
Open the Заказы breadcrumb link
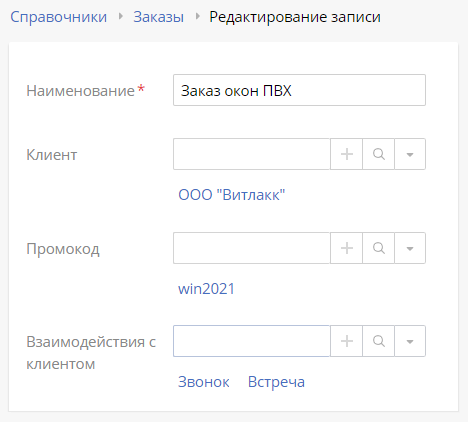pos(159,17)
